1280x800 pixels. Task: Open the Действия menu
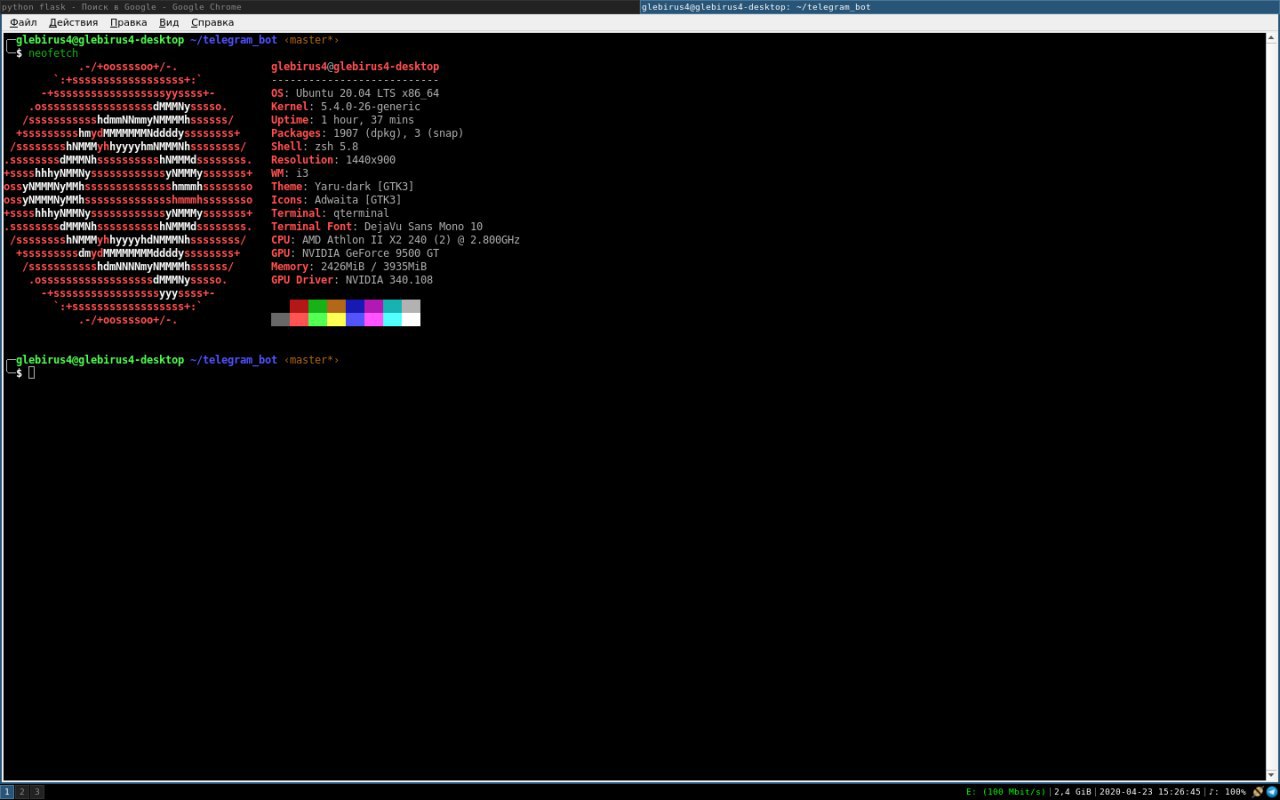point(73,22)
